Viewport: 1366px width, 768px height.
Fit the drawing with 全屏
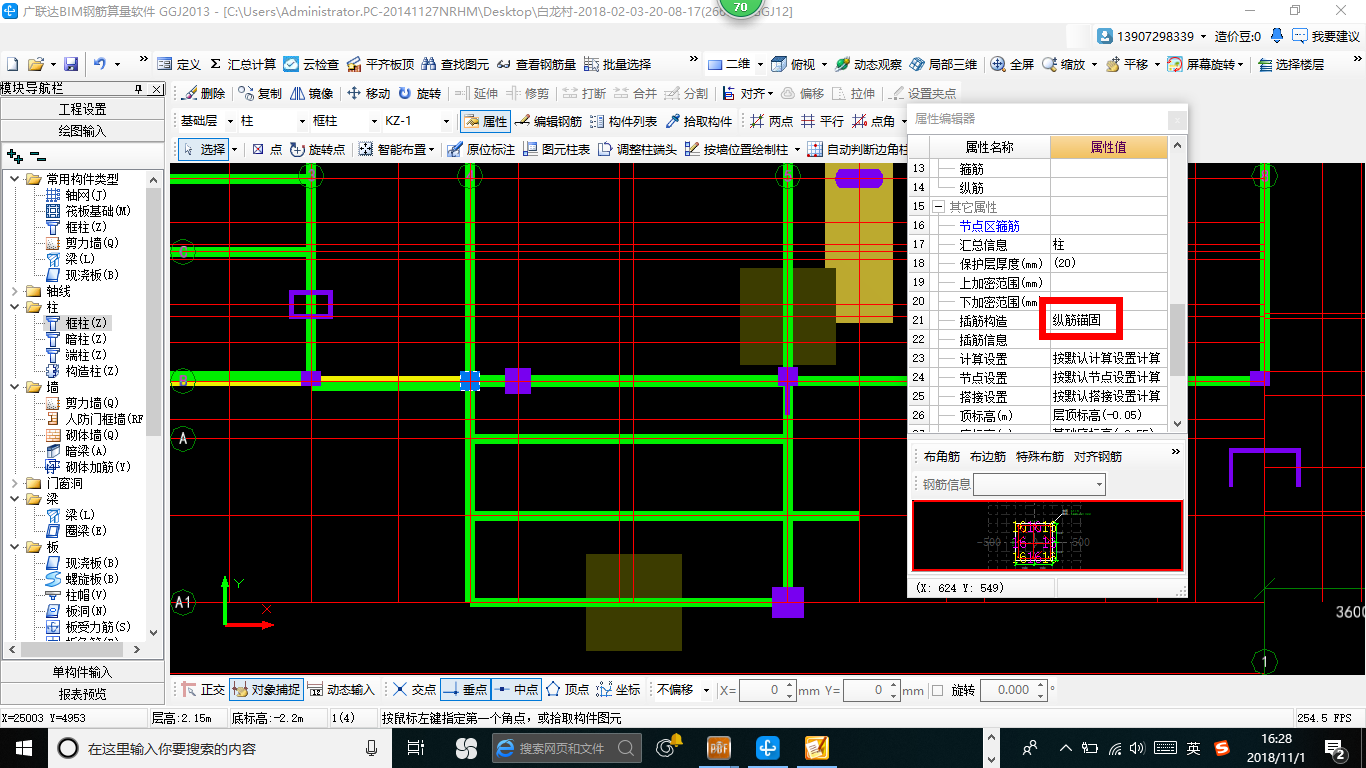pyautogui.click(x=1012, y=64)
